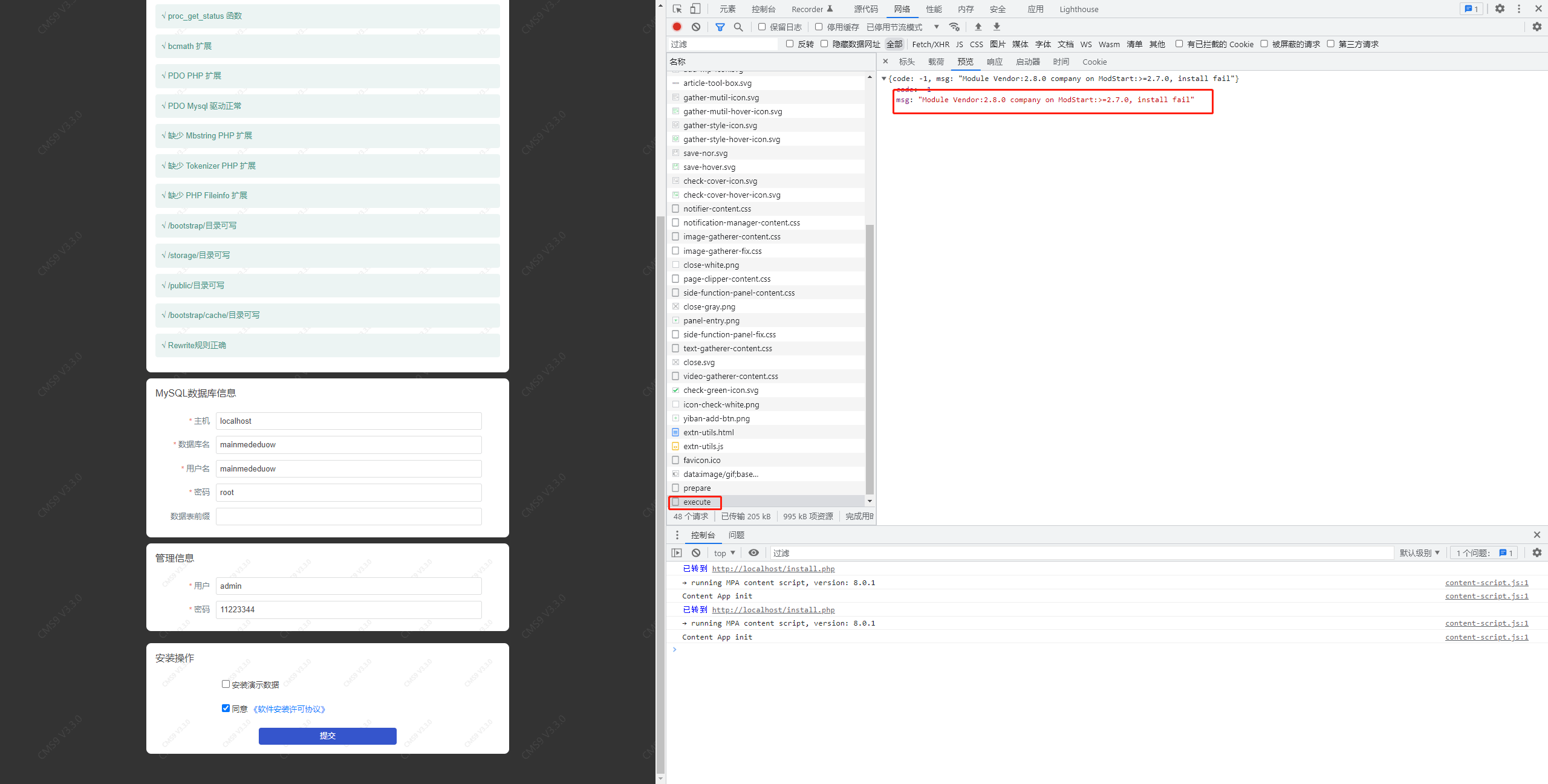Switch to Sources tab

(866, 9)
